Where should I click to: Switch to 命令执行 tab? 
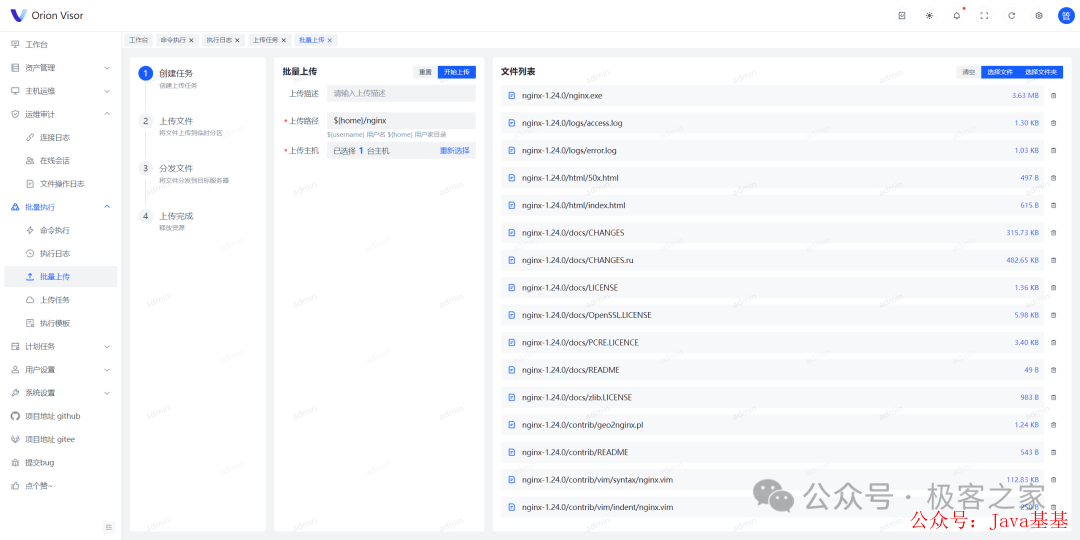[x=173, y=40]
